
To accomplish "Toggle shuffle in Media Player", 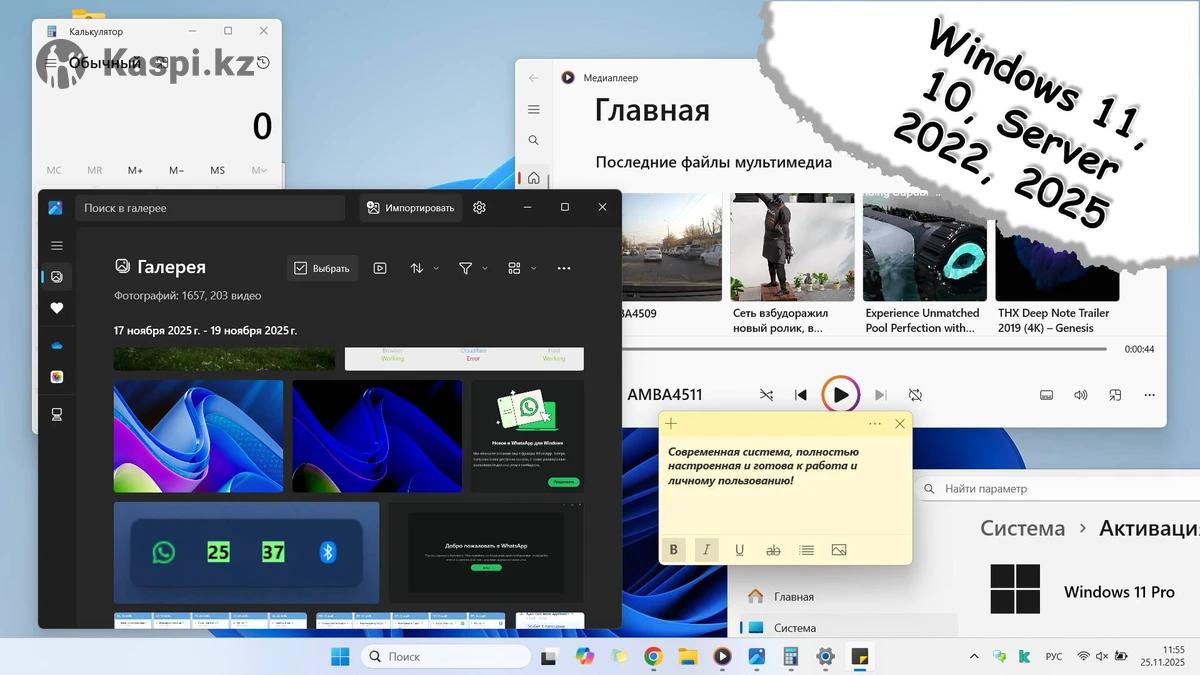I will click(766, 395).
